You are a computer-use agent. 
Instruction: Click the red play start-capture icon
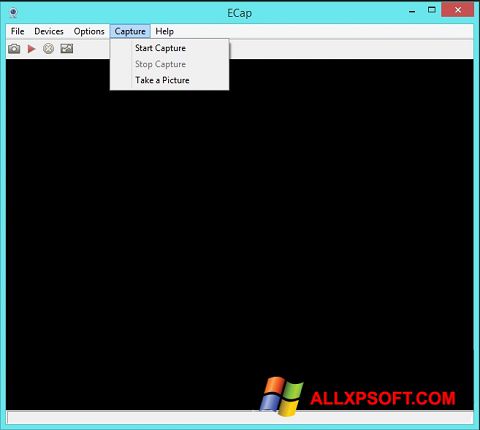click(x=31, y=49)
